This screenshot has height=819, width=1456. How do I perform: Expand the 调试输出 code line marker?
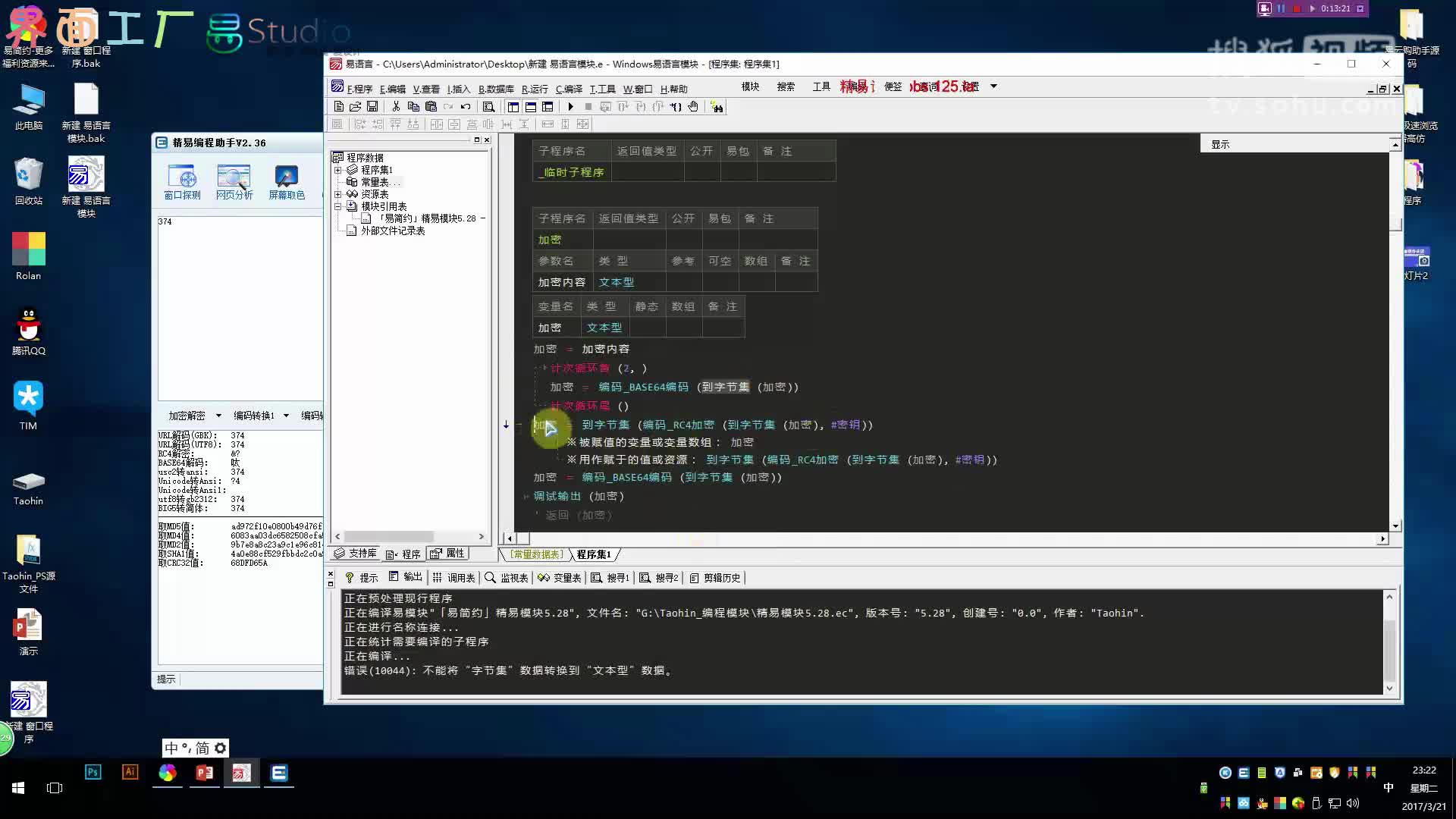[x=526, y=496]
